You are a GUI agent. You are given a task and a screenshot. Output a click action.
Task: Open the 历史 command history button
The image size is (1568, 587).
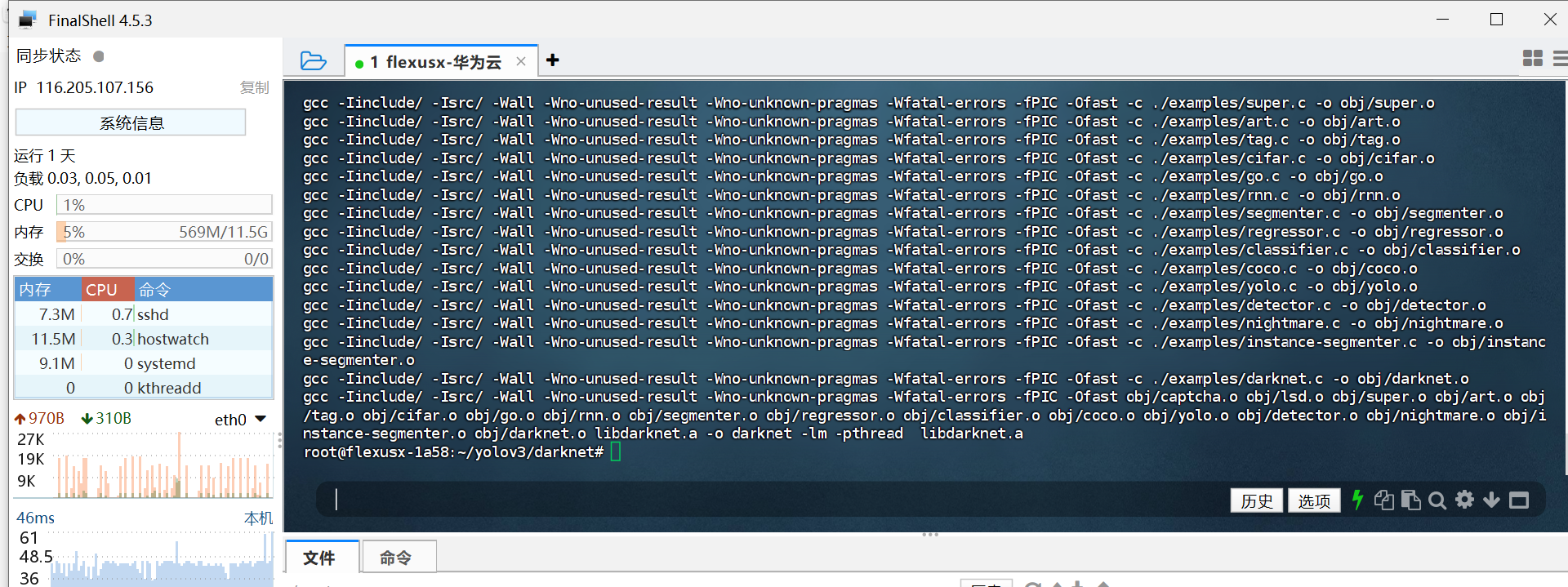(1256, 500)
